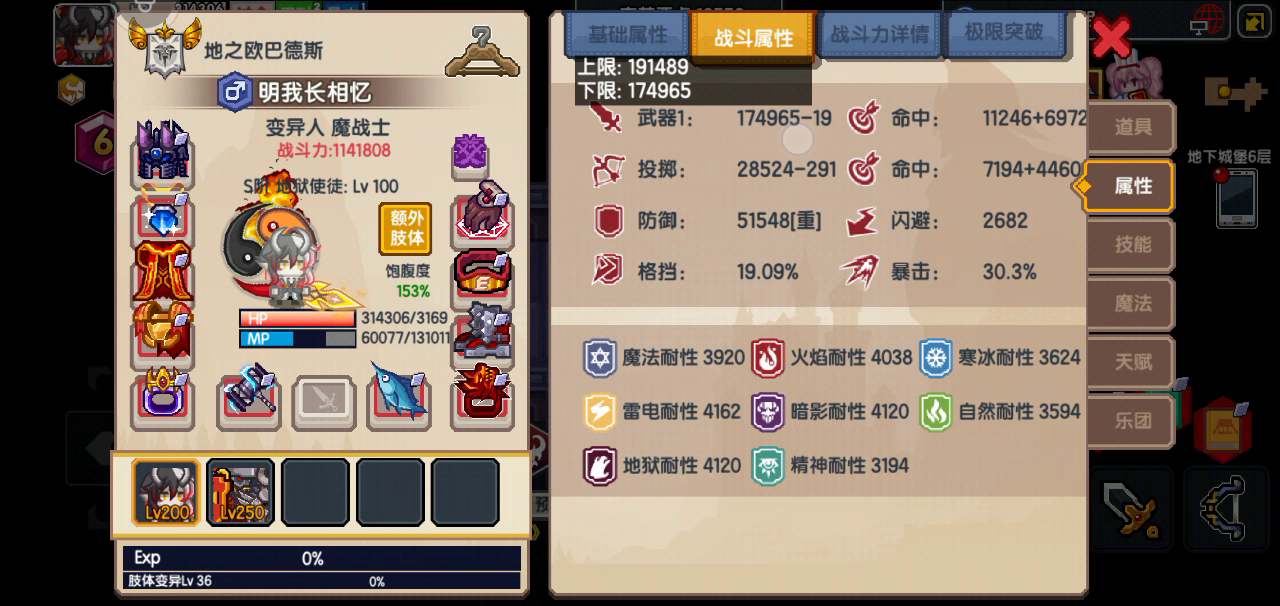Open the 道具 side menu
This screenshot has height=606, width=1280.
tap(1132, 127)
